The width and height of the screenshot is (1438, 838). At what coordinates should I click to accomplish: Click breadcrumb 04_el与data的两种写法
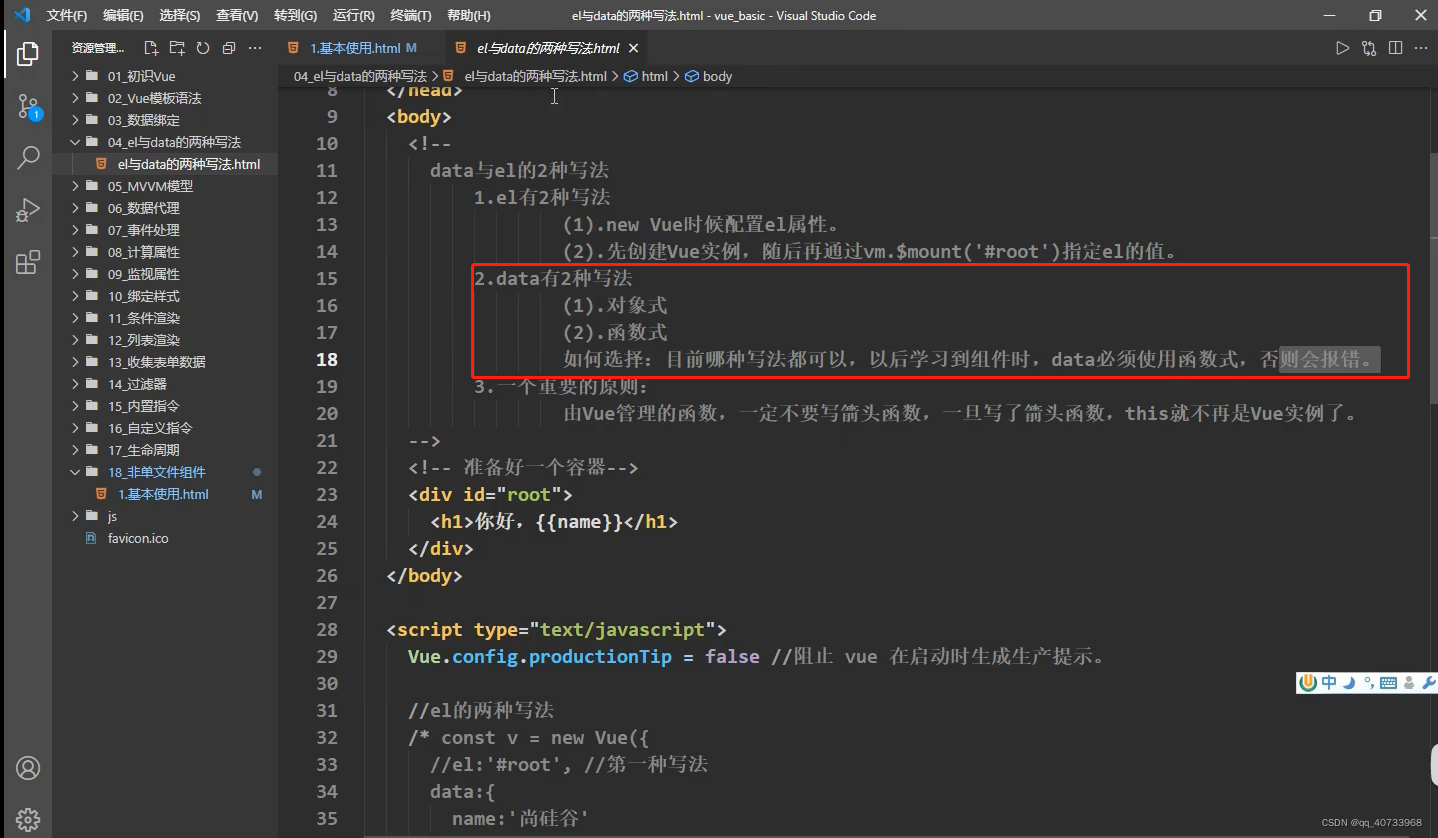click(x=360, y=76)
